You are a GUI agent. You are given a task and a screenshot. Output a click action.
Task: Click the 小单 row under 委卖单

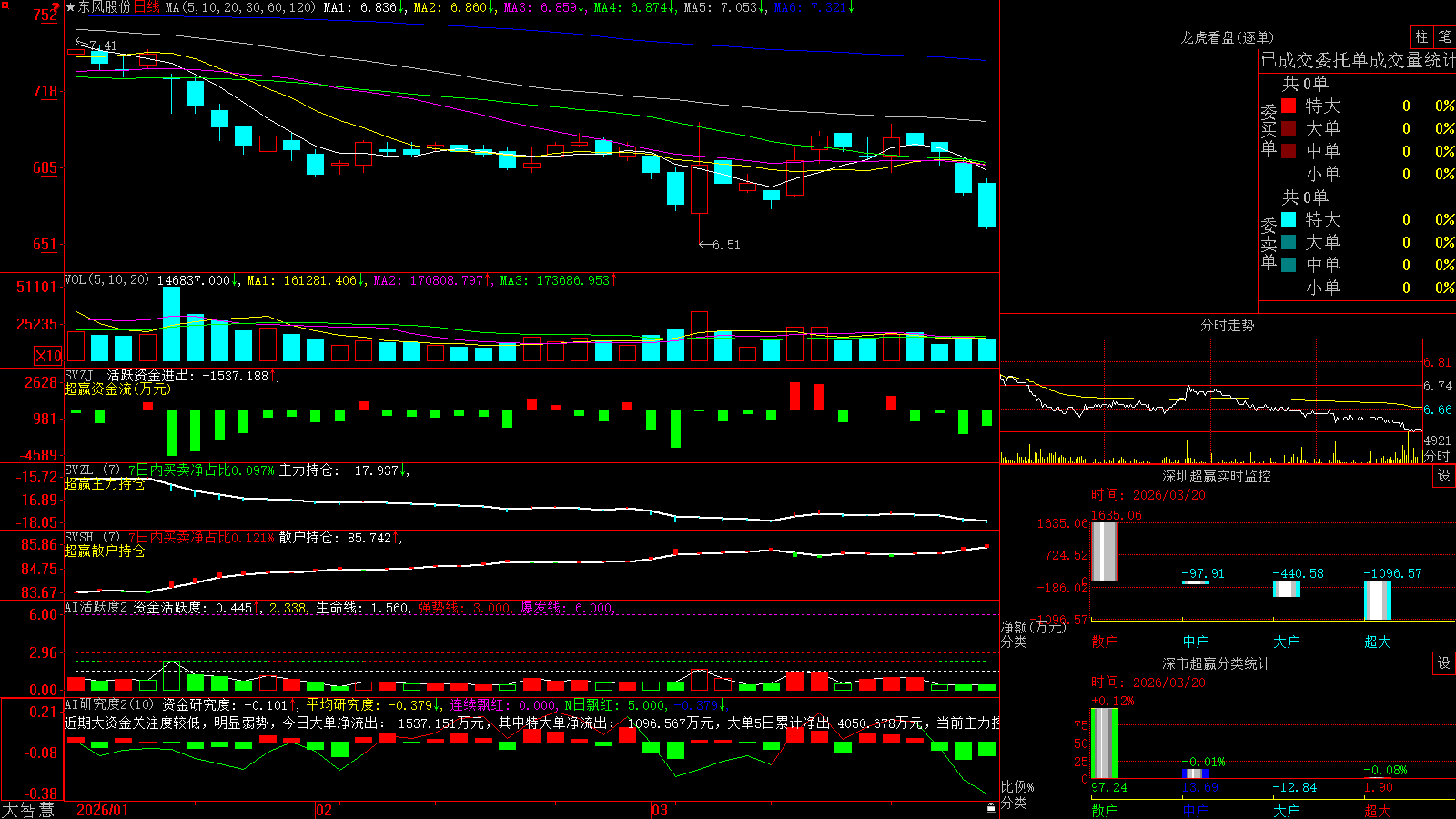1367,288
